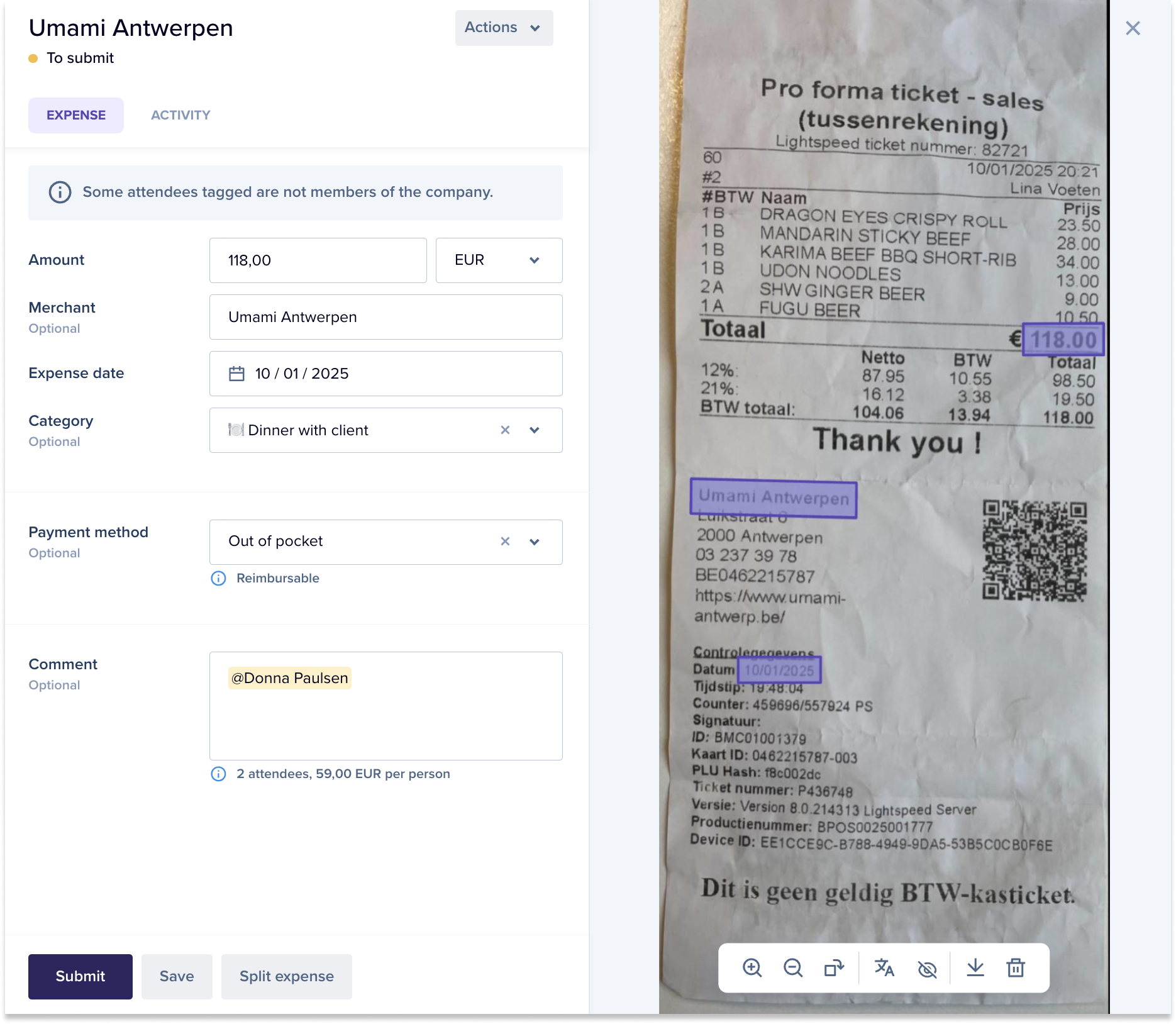Delete the receipt with trash icon
Image resolution: width=1176 pixels, height=1024 pixels.
1016,968
